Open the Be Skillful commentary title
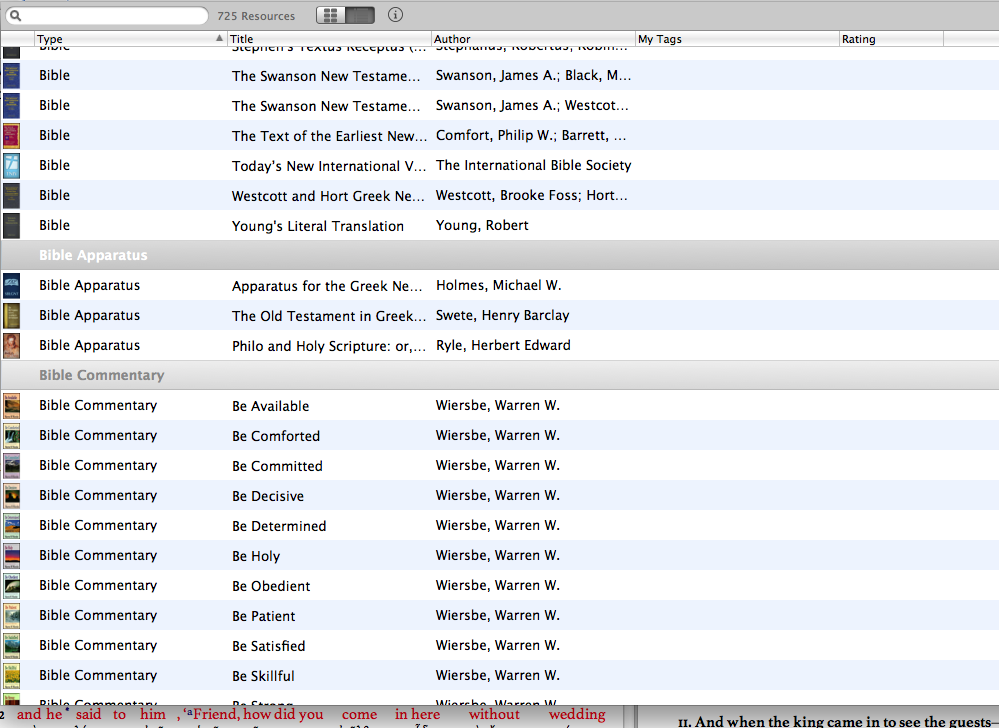The height and width of the screenshot is (728, 999). point(263,676)
